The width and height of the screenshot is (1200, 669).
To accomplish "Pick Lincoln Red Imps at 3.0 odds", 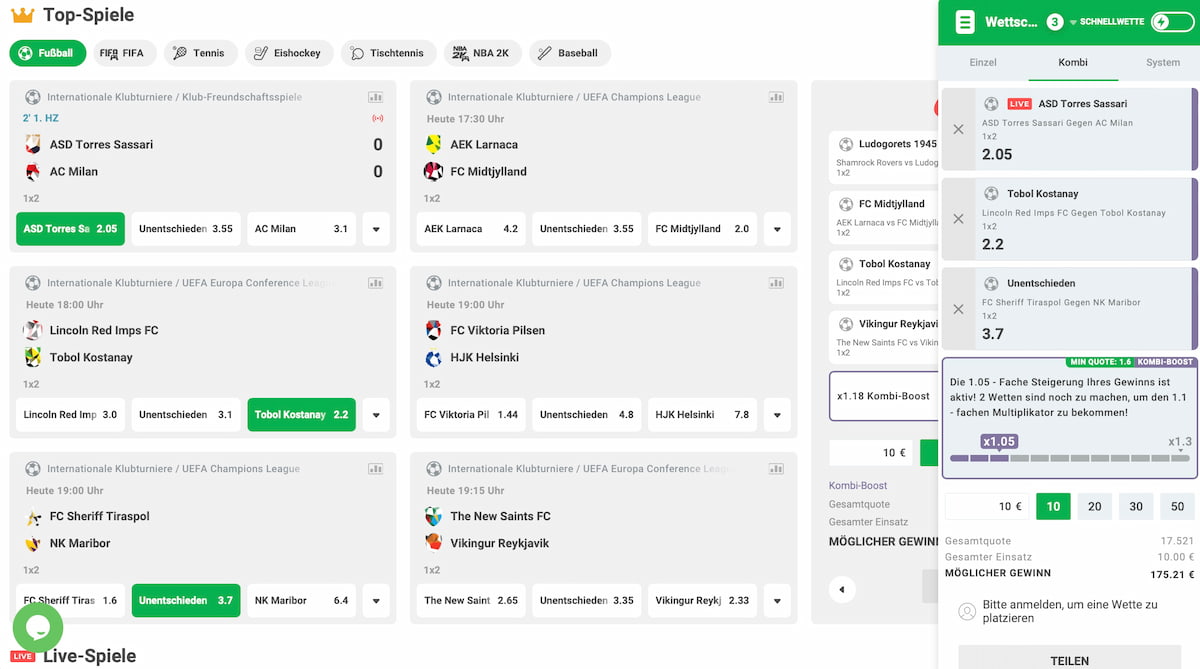I will pos(70,415).
